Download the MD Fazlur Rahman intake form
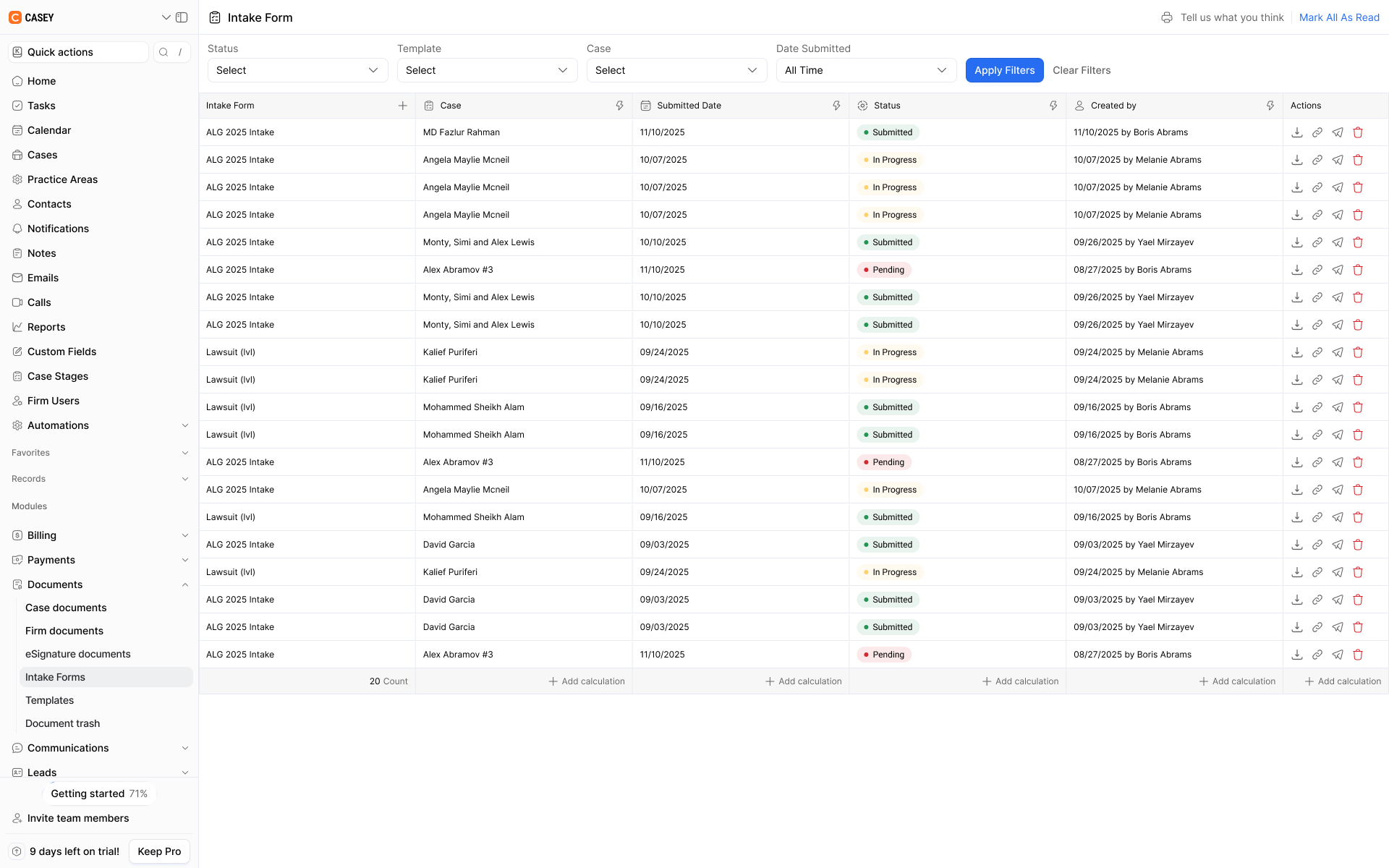 pos(1297,132)
